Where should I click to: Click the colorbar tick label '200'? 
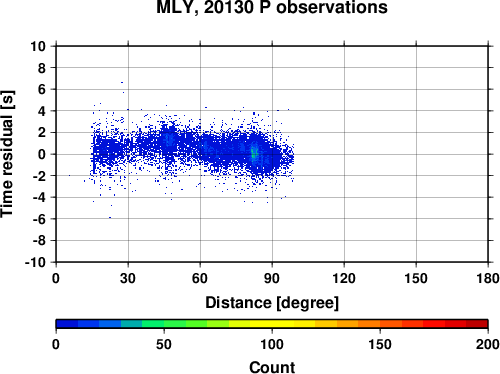click(488, 344)
